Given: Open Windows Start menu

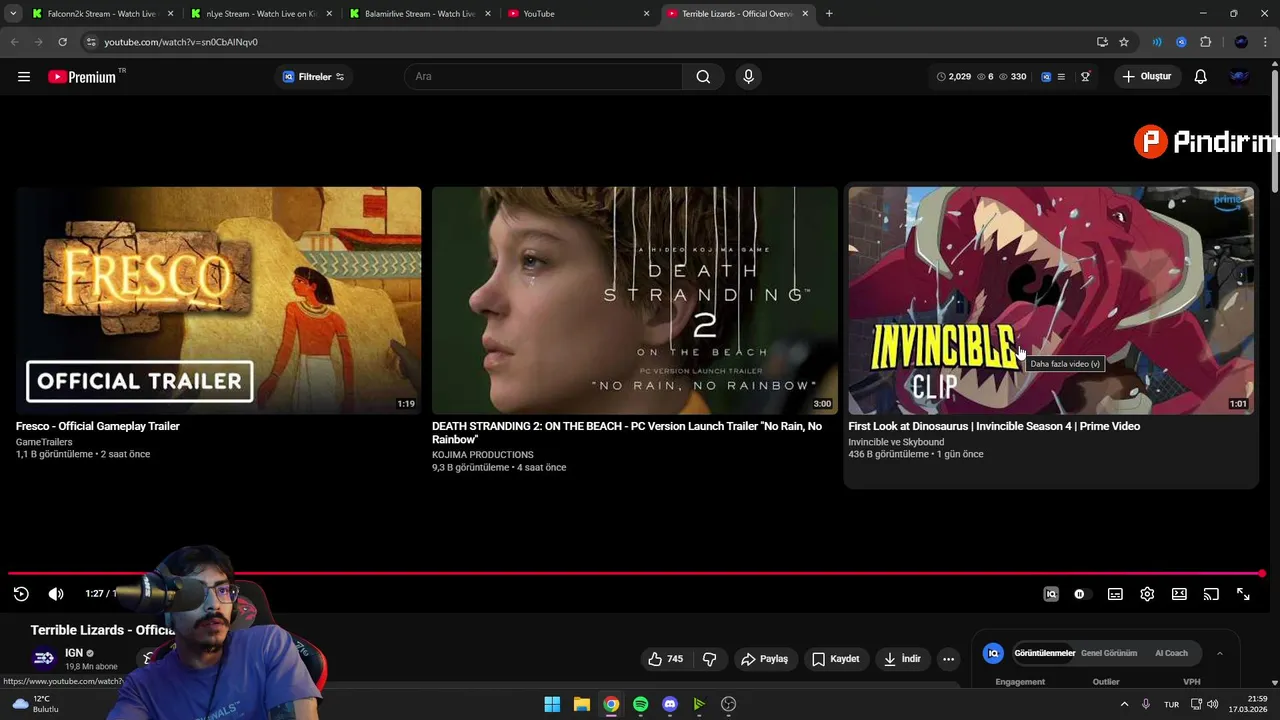Looking at the screenshot, I should [552, 704].
